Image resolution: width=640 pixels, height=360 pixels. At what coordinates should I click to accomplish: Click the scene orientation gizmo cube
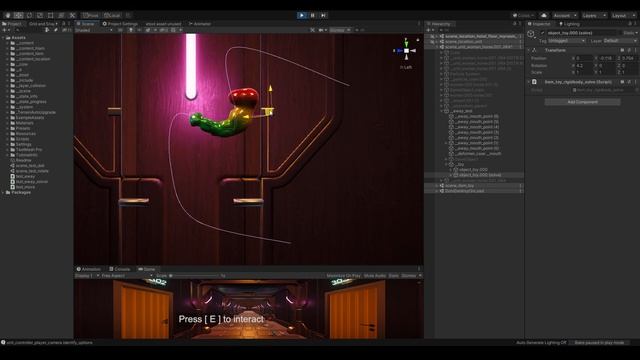pyautogui.click(x=407, y=51)
